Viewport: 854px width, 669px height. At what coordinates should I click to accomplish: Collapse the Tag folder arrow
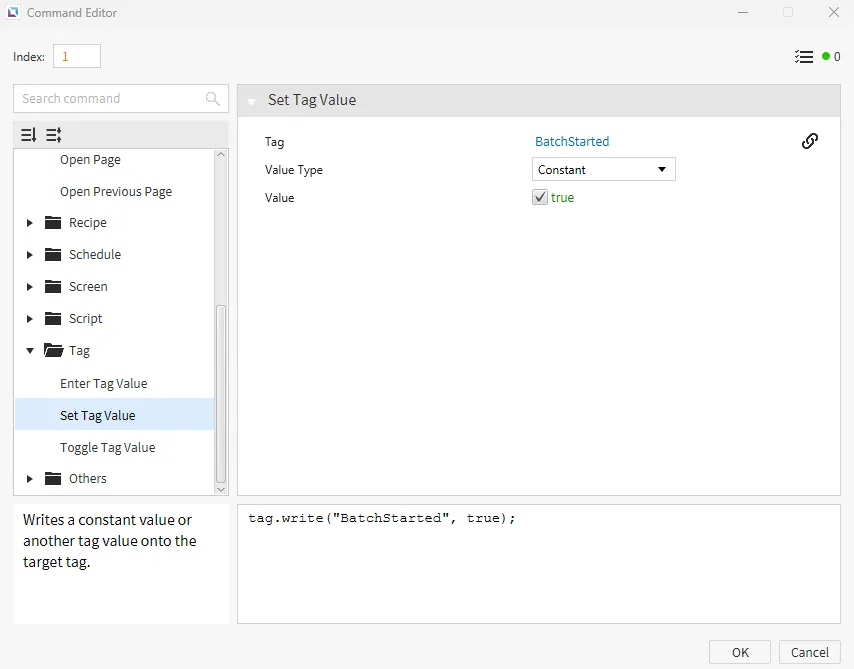point(30,351)
